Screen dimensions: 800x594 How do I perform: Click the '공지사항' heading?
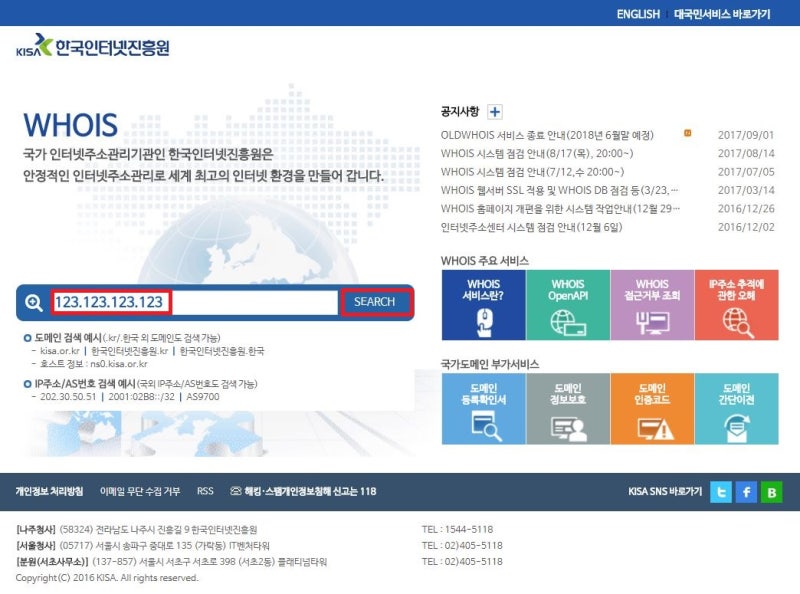pyautogui.click(x=460, y=111)
